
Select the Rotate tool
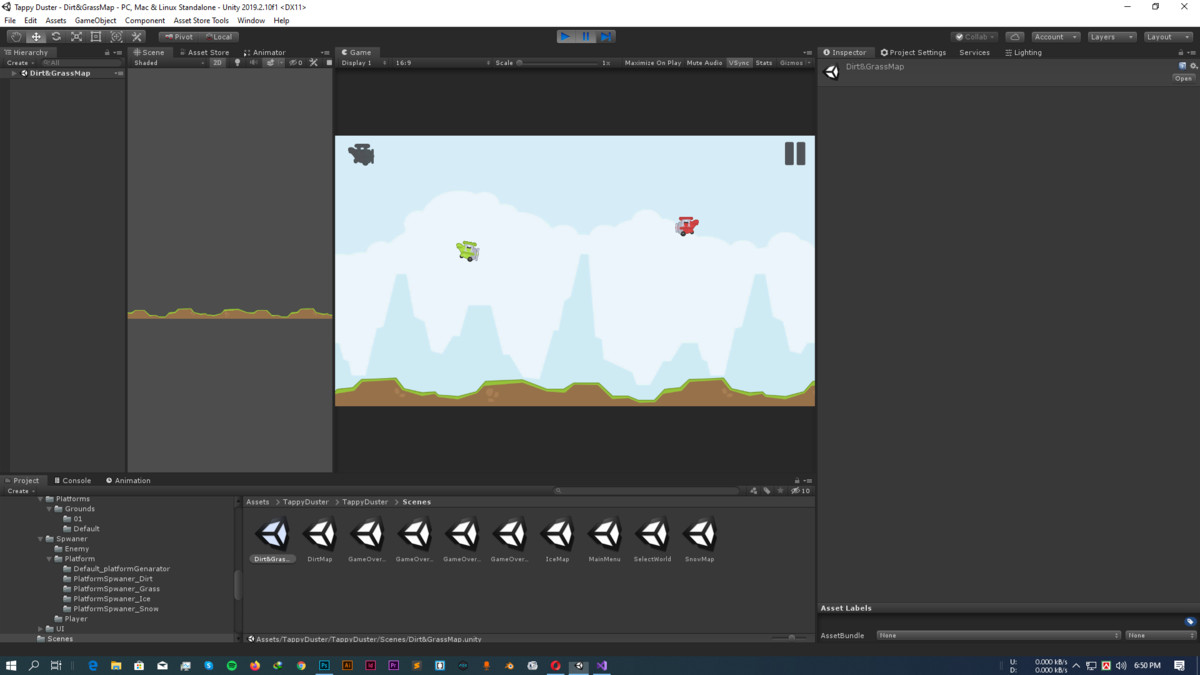(x=56, y=36)
